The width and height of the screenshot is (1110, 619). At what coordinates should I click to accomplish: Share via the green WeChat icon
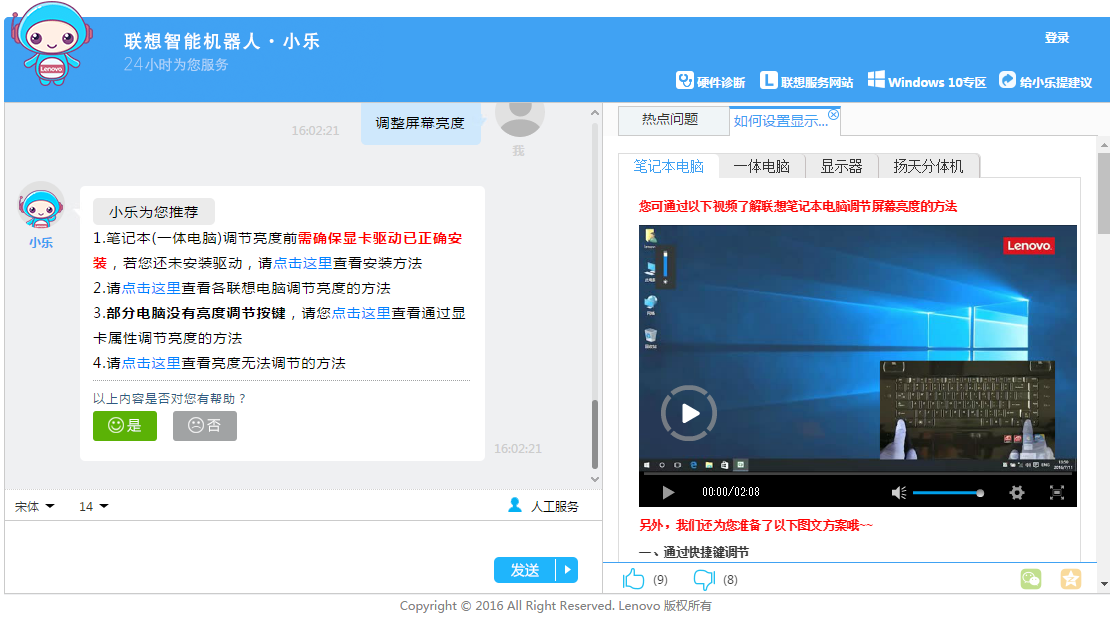(x=1031, y=579)
